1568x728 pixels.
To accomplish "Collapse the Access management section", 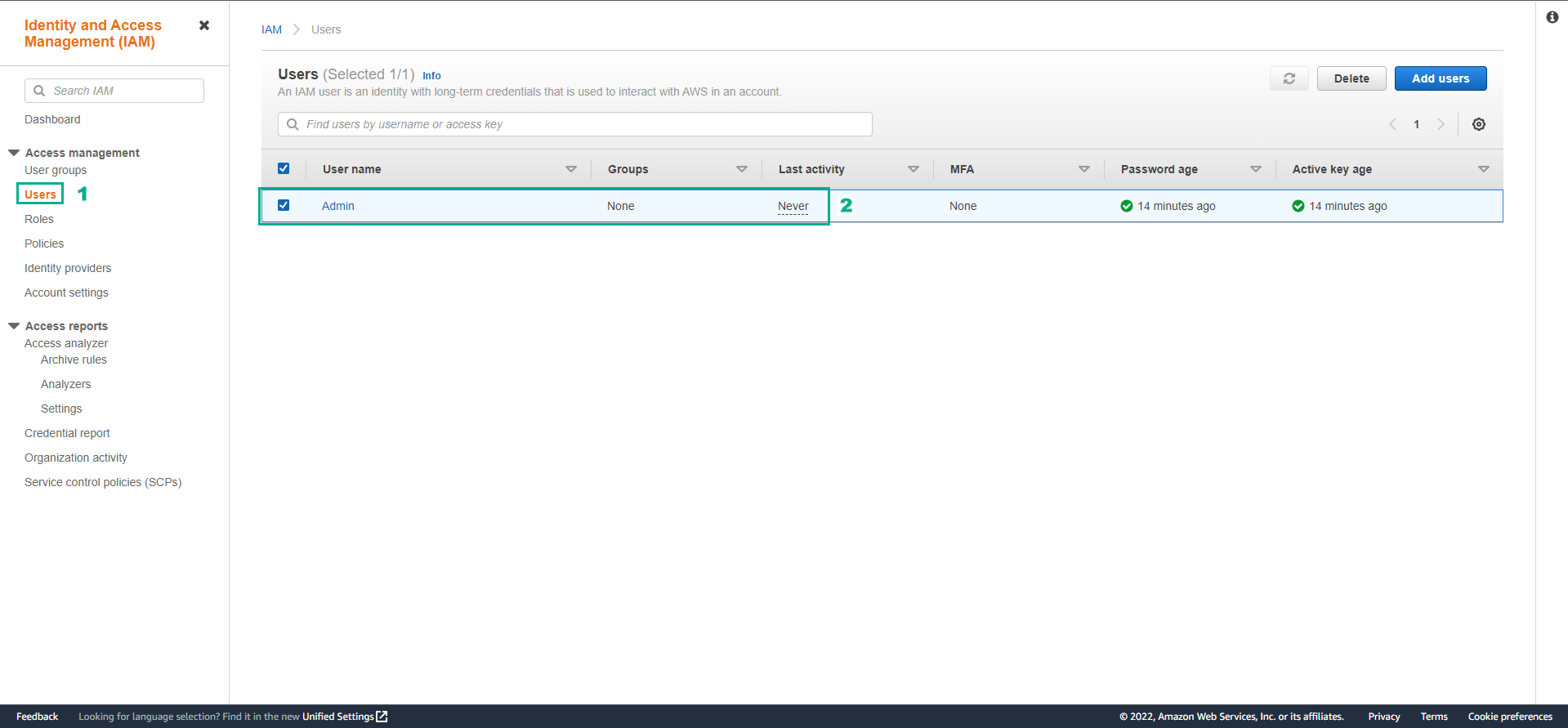I will coord(14,153).
